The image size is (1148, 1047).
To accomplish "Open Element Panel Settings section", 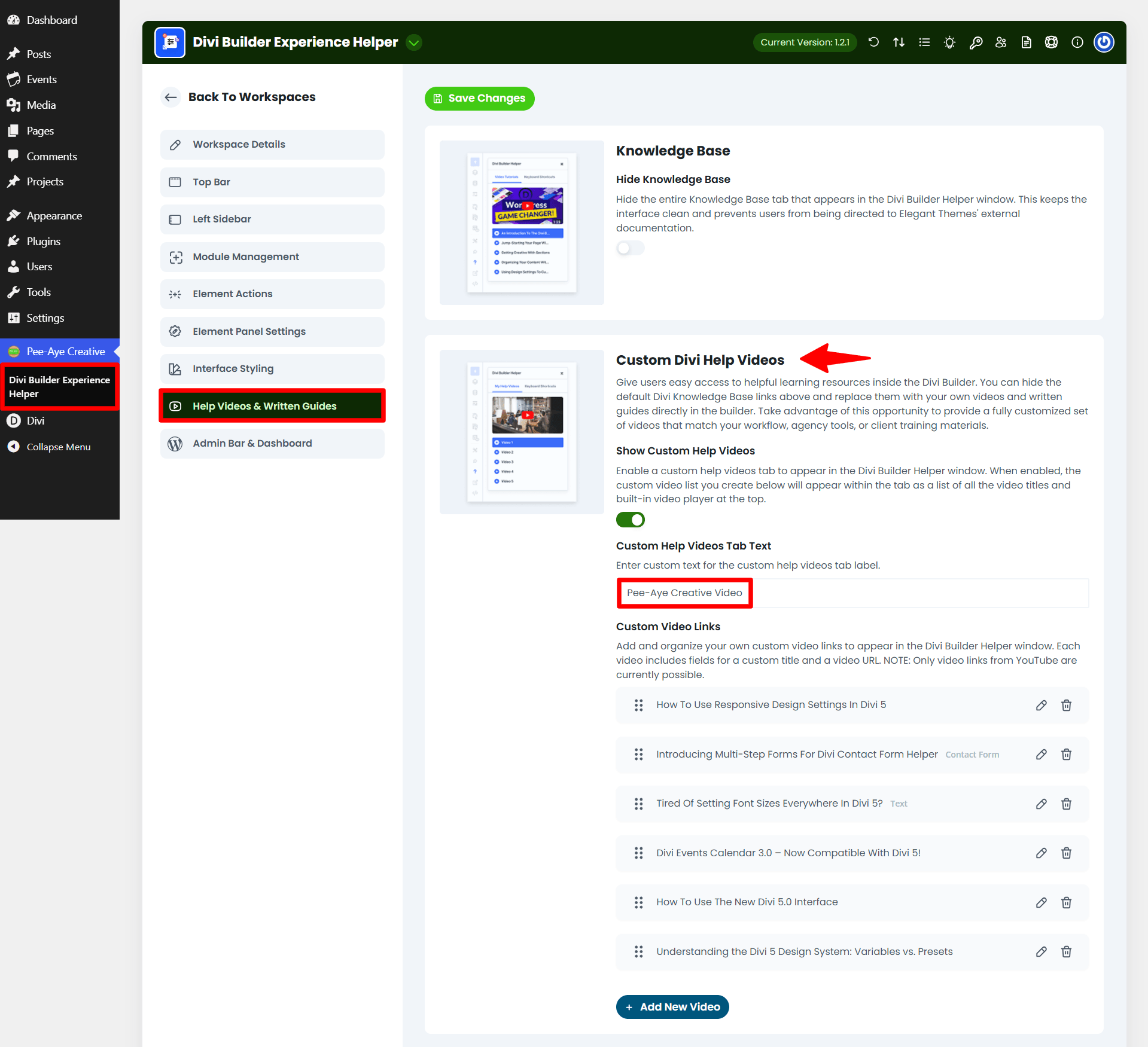I will pyautogui.click(x=272, y=331).
